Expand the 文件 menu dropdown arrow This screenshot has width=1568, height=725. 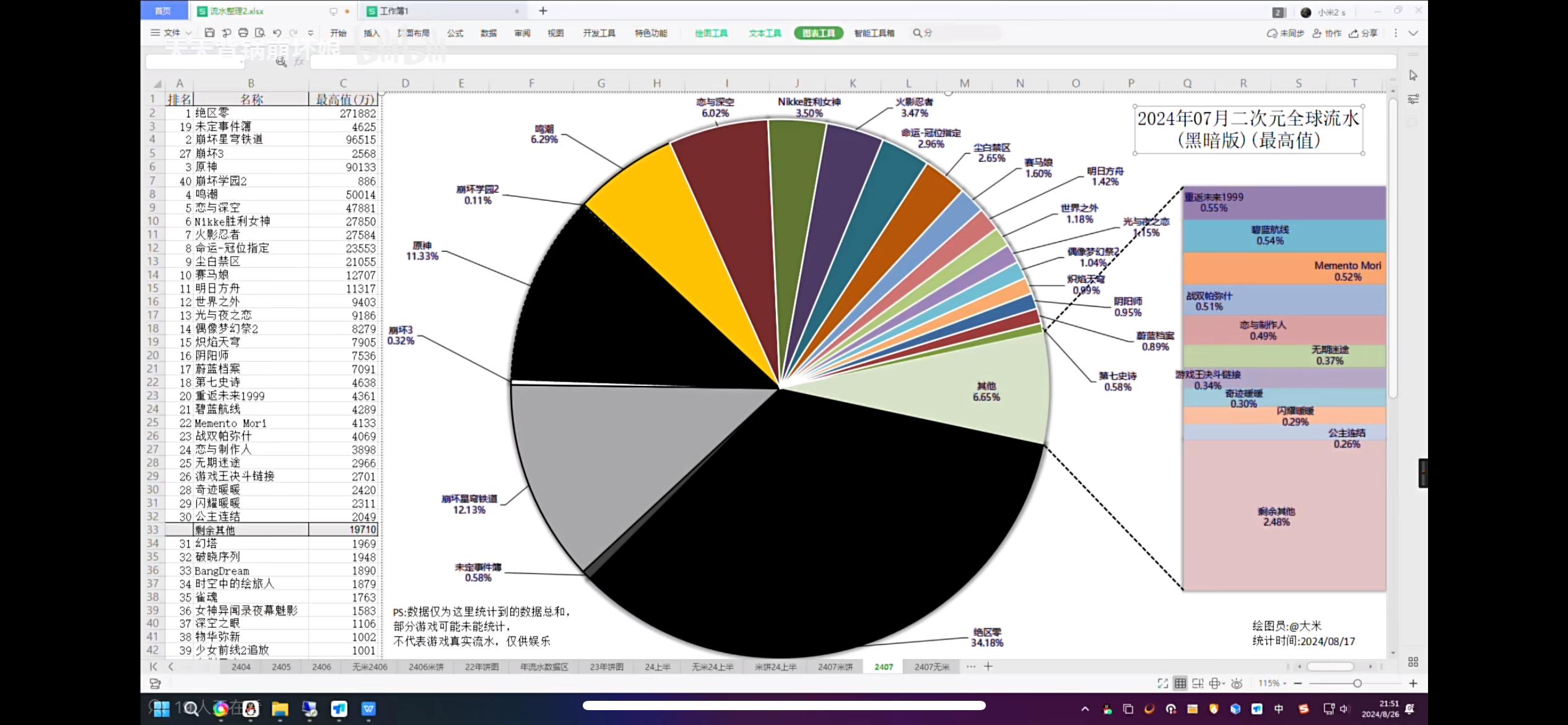click(188, 33)
